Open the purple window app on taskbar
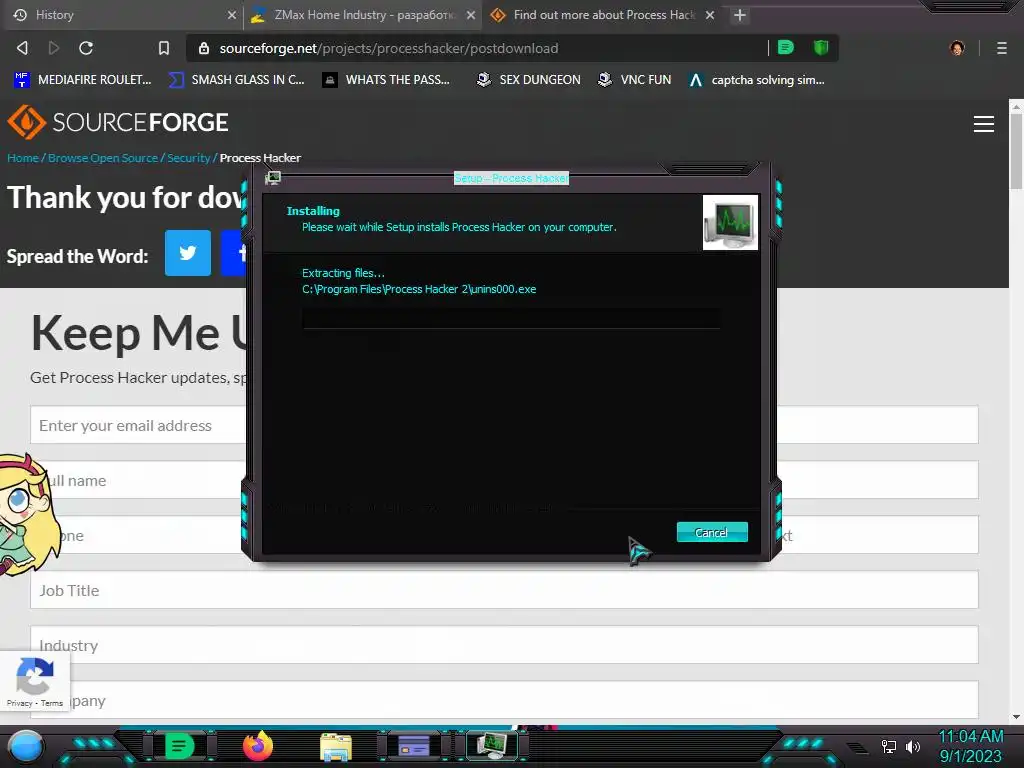The image size is (1024, 768). coord(414,746)
